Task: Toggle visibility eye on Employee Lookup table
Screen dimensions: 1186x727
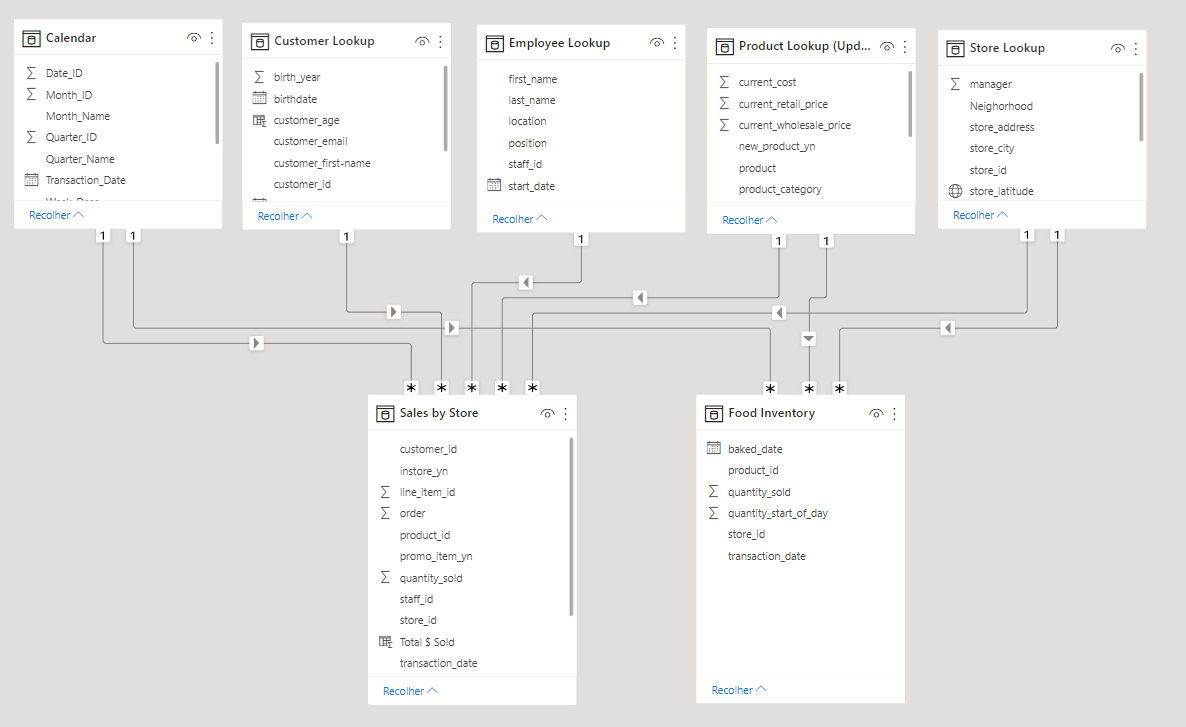Action: tap(657, 42)
